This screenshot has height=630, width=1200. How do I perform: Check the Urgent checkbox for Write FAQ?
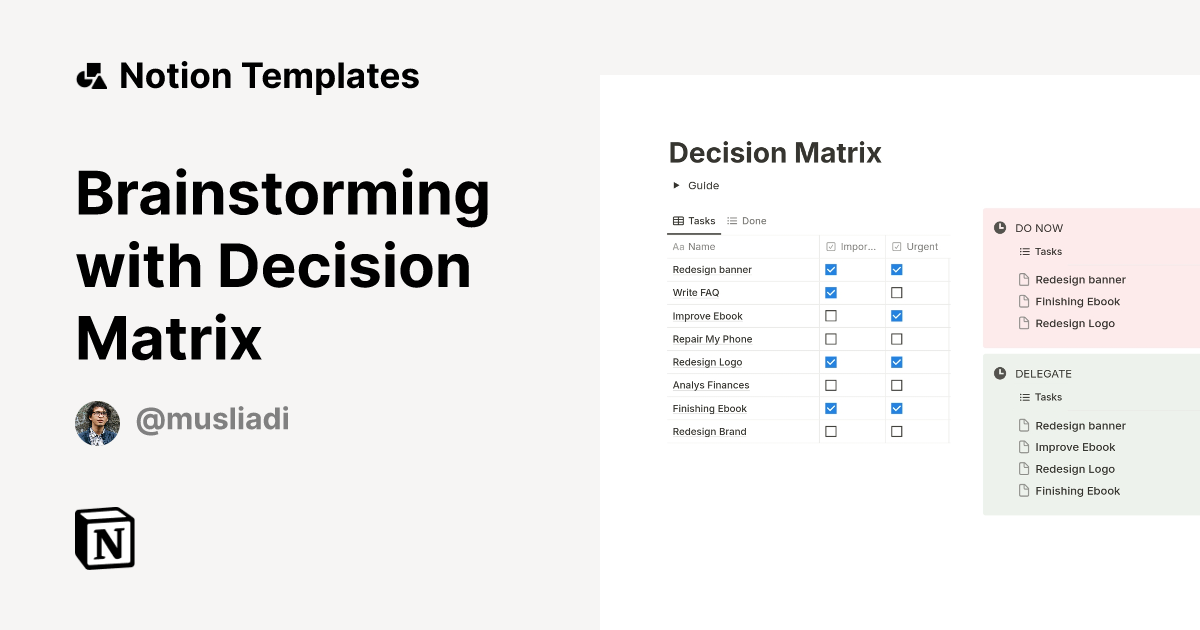[x=896, y=292]
